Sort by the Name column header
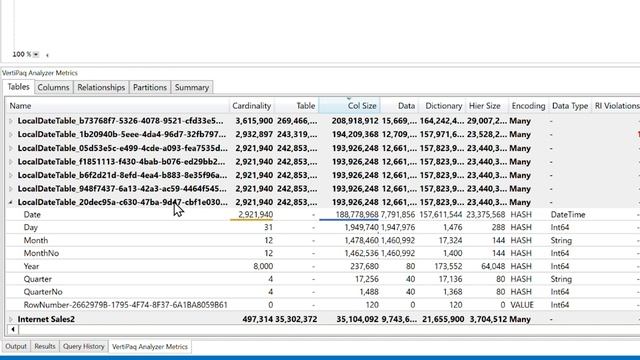 point(118,106)
